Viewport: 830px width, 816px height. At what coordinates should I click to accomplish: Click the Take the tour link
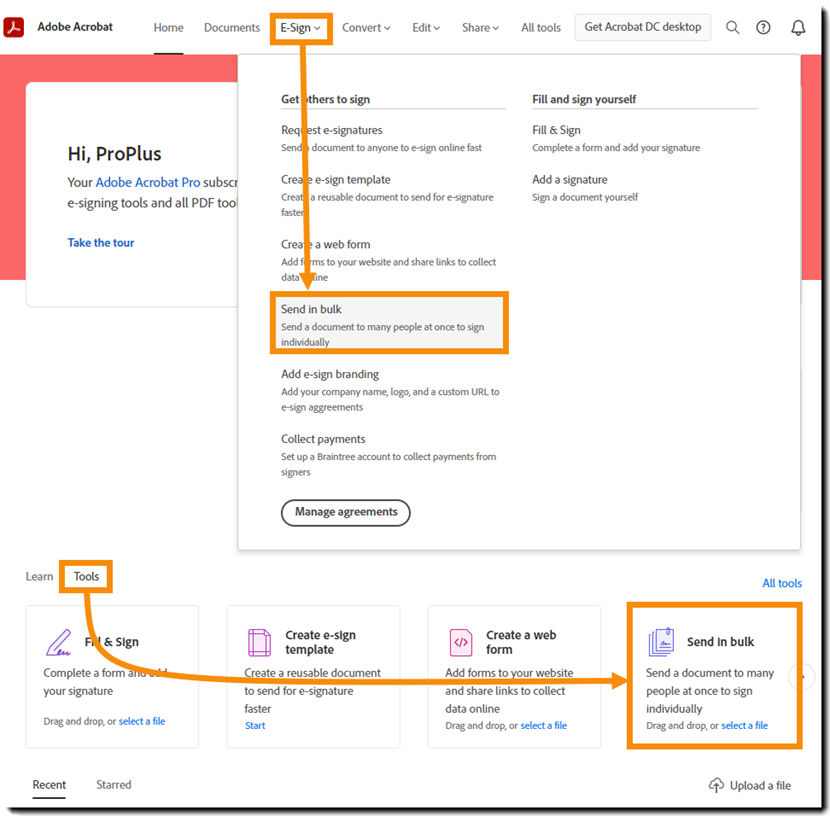click(101, 243)
